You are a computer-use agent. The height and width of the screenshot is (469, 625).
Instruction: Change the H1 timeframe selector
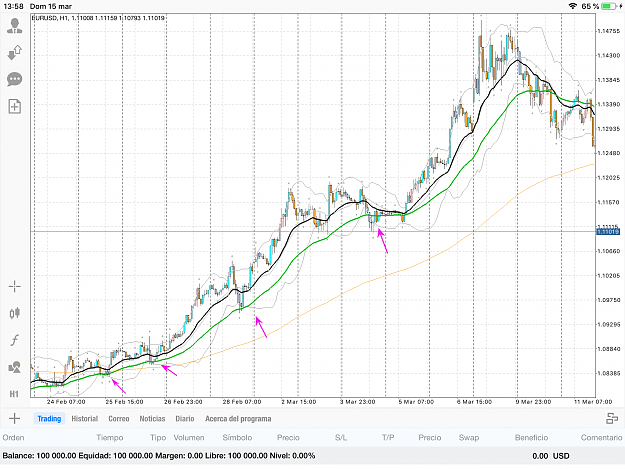pyautogui.click(x=14, y=394)
